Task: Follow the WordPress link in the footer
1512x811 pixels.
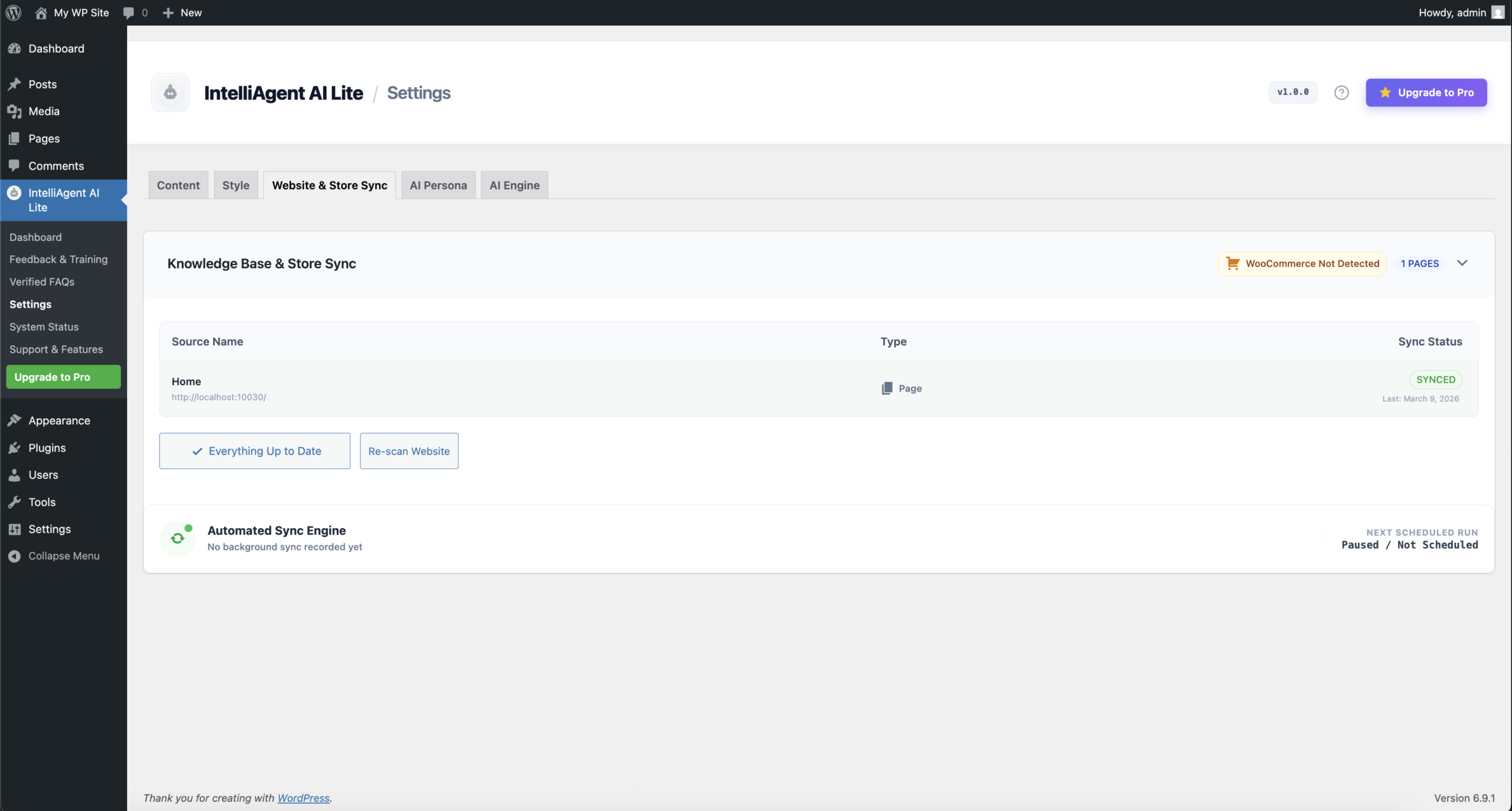Action: point(303,798)
